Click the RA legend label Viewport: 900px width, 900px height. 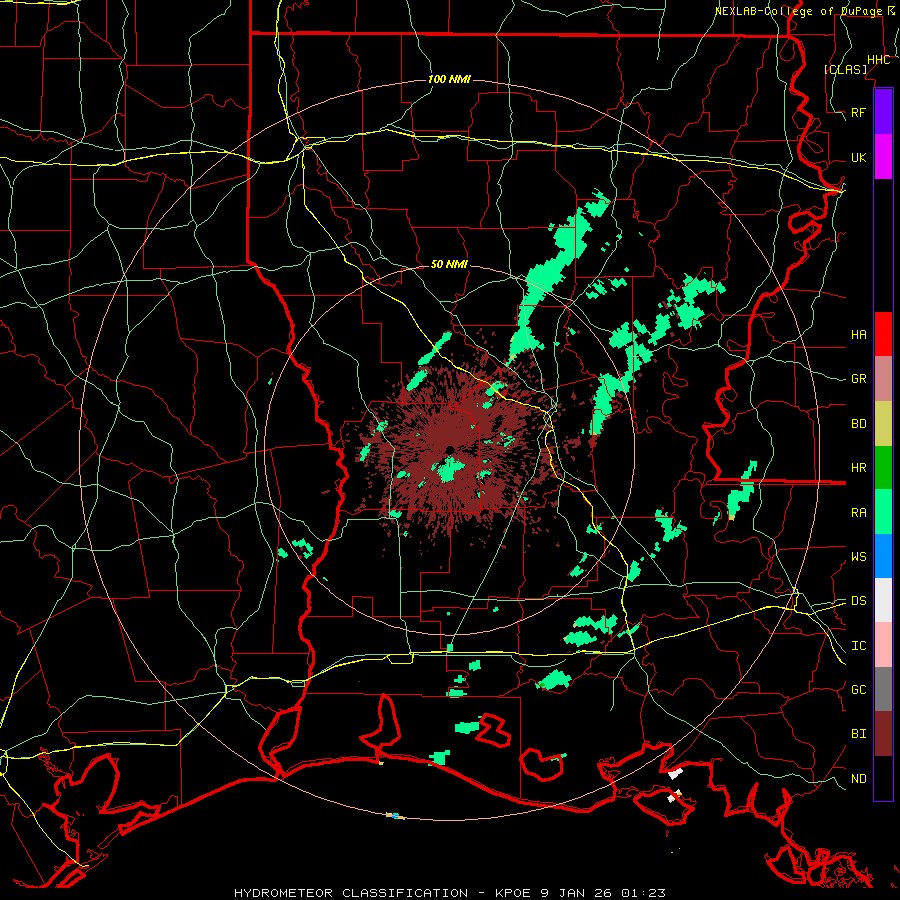point(858,513)
